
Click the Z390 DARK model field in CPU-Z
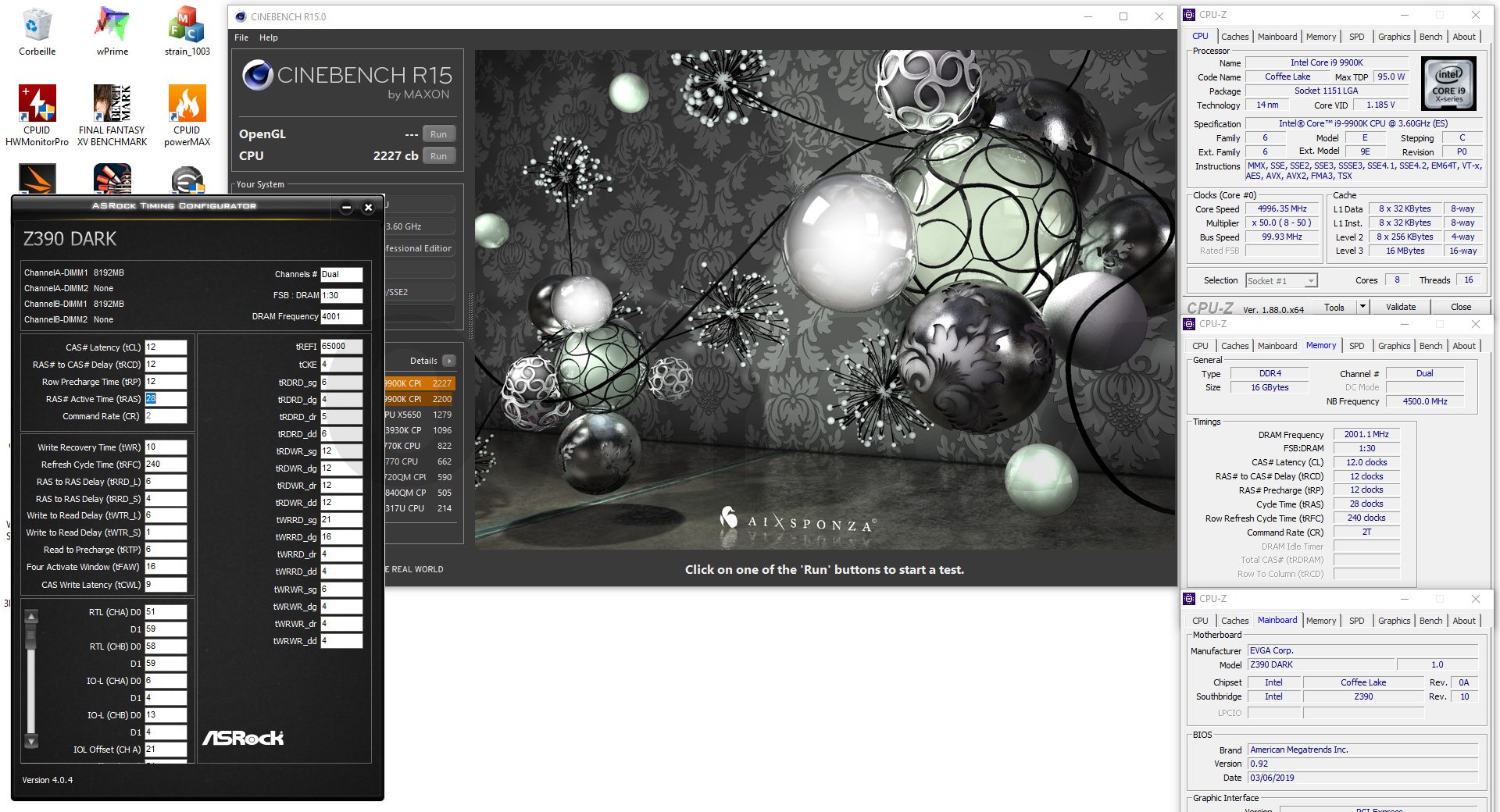tap(1320, 664)
